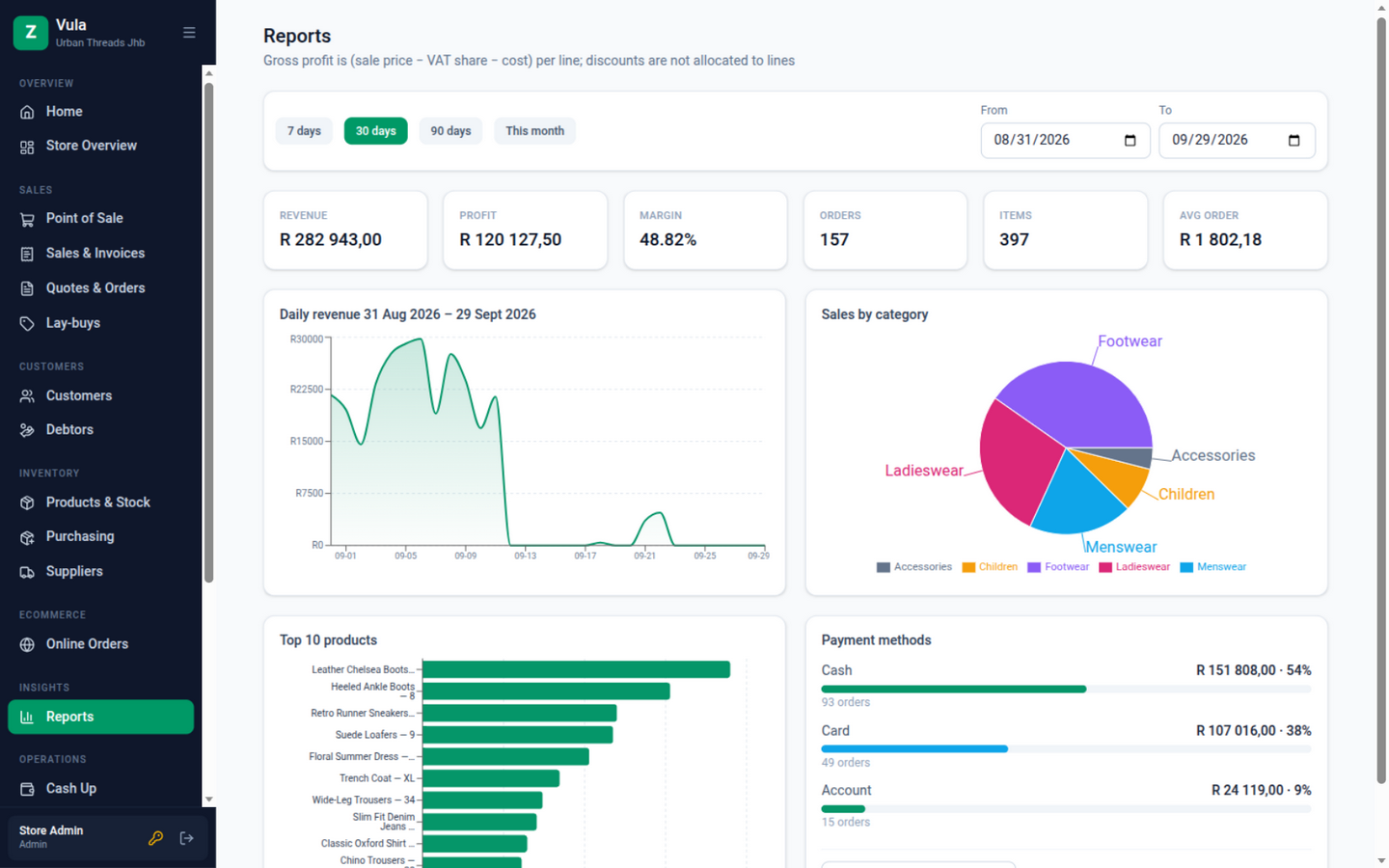1389x868 pixels.
Task: Click the Avg Order value R 1 802,18
Action: point(1220,240)
